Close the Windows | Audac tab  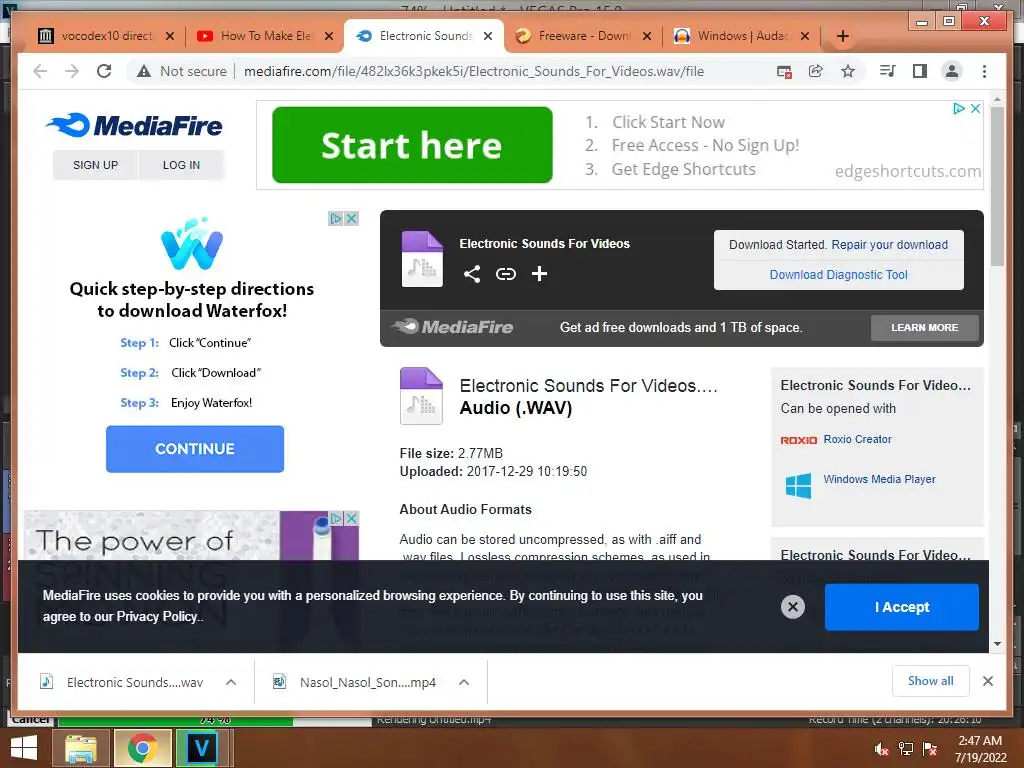[x=805, y=36]
